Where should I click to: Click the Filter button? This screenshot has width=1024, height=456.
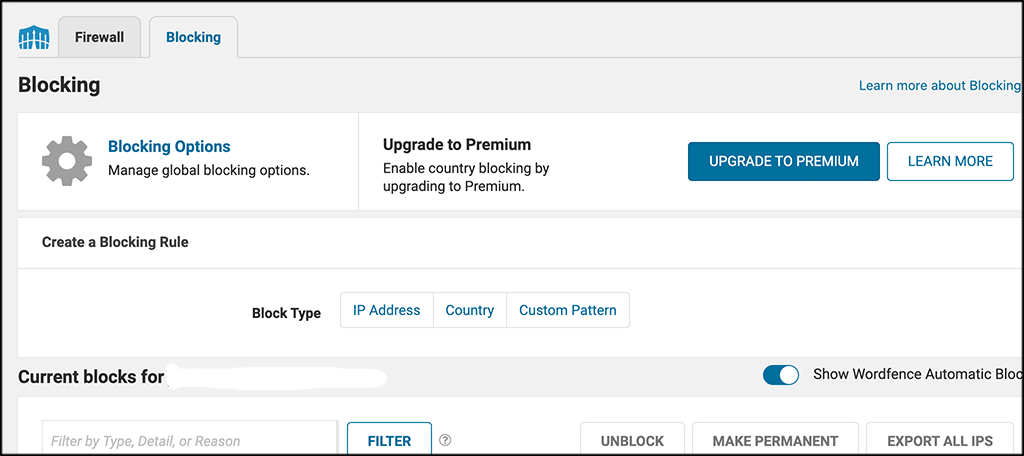click(389, 440)
